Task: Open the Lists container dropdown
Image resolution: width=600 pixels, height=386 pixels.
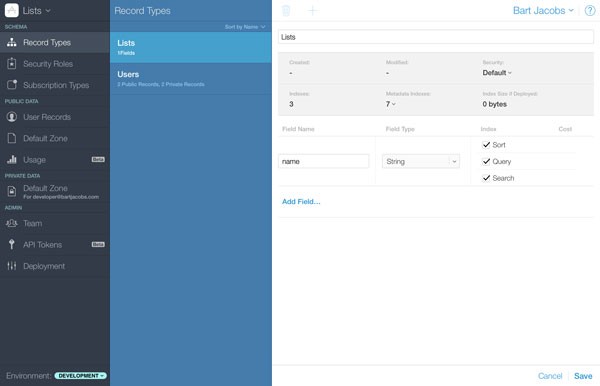Action: [x=36, y=11]
